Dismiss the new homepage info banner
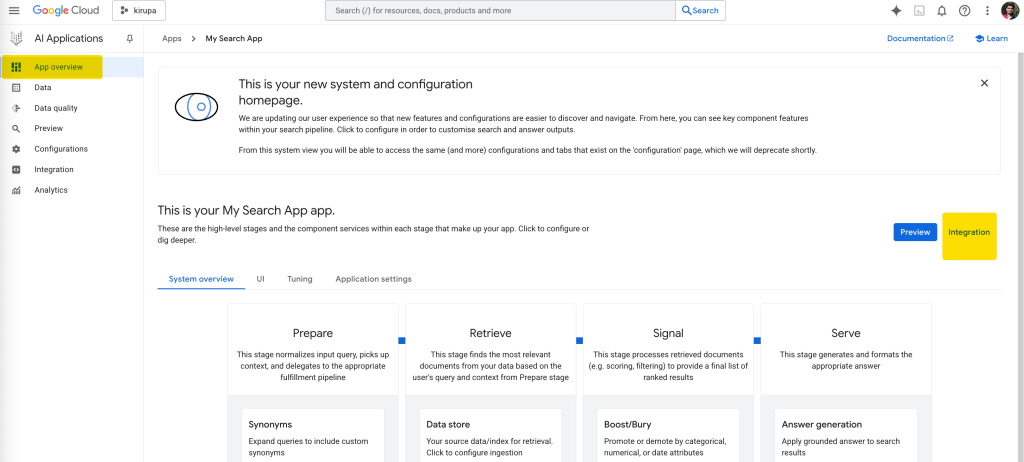The width and height of the screenshot is (1024, 462). [984, 83]
